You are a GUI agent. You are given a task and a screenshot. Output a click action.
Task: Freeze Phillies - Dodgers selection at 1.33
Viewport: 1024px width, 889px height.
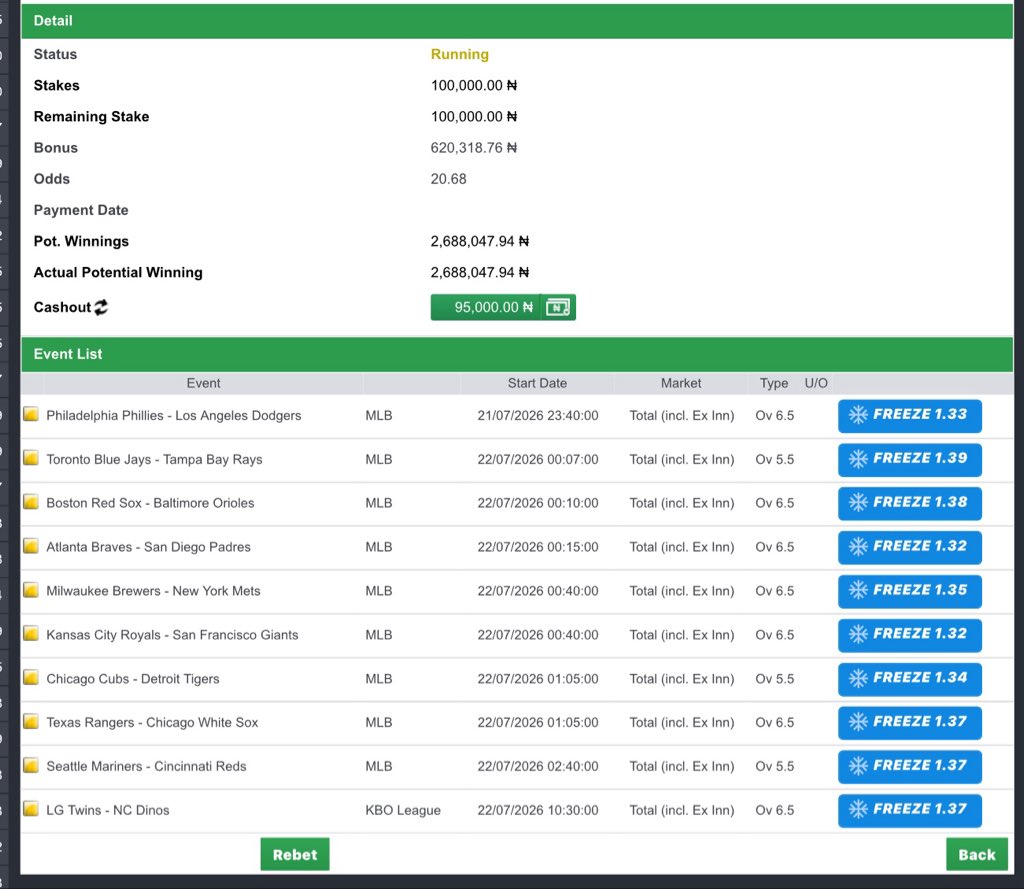click(910, 415)
